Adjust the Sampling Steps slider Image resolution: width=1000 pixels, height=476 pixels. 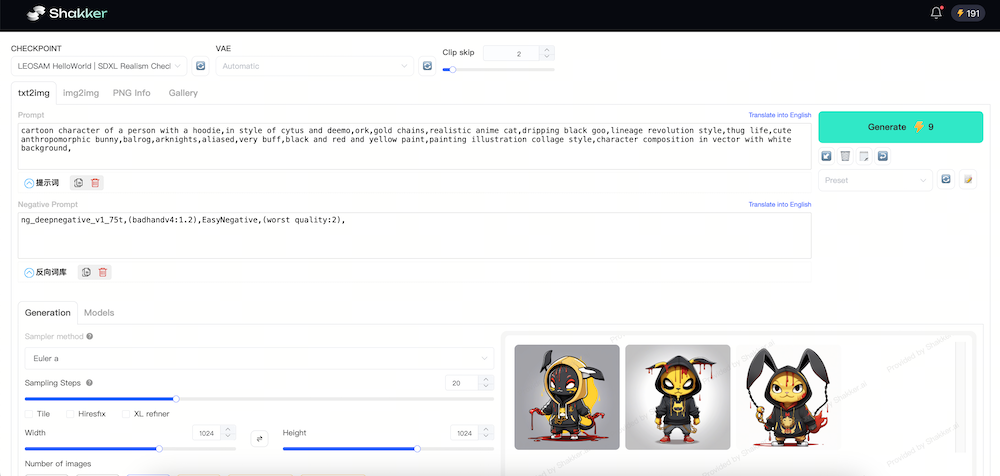(x=259, y=399)
